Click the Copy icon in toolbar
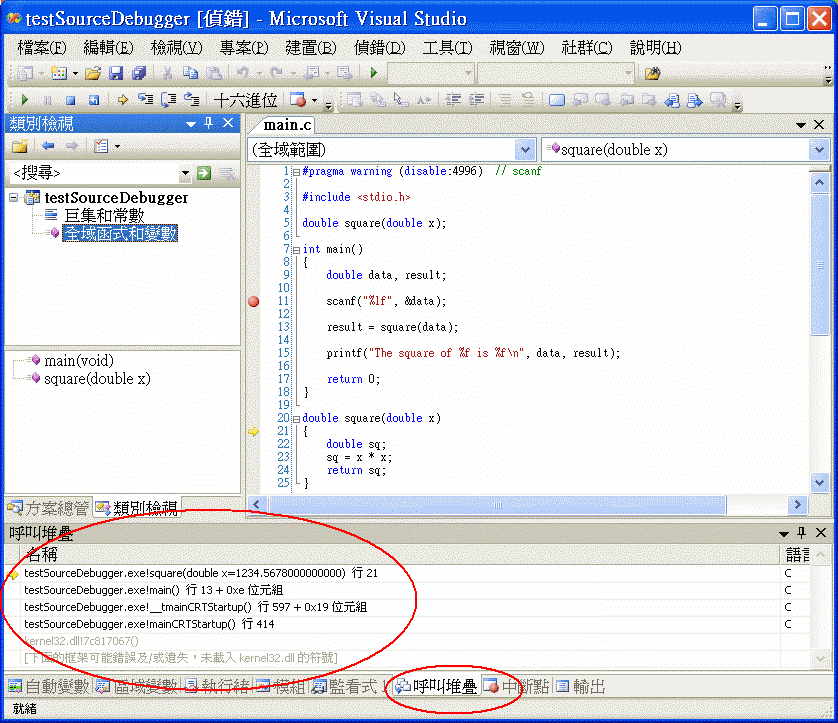Viewport: 838px width, 723px height. (x=190, y=73)
